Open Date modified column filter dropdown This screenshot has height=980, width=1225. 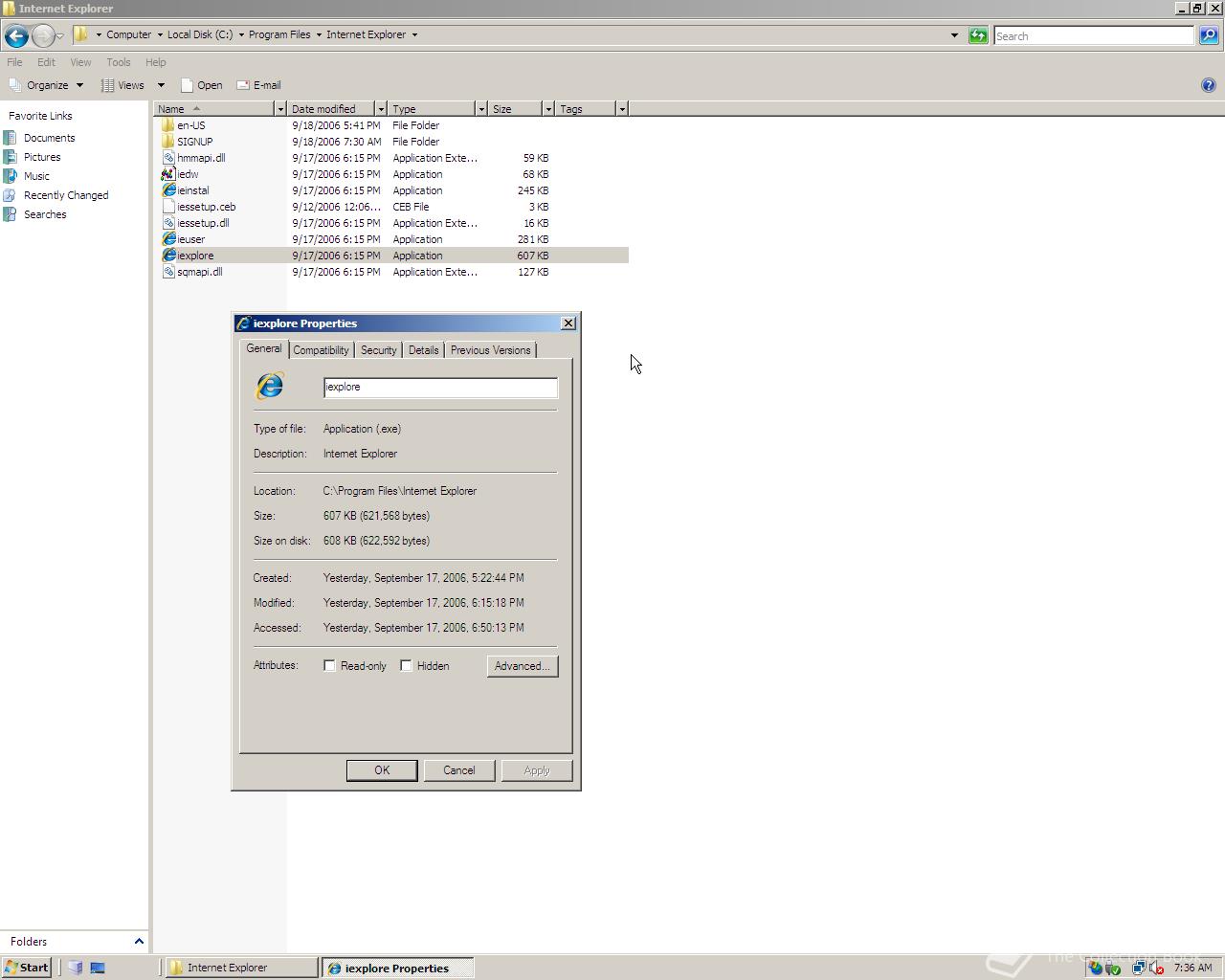(381, 109)
